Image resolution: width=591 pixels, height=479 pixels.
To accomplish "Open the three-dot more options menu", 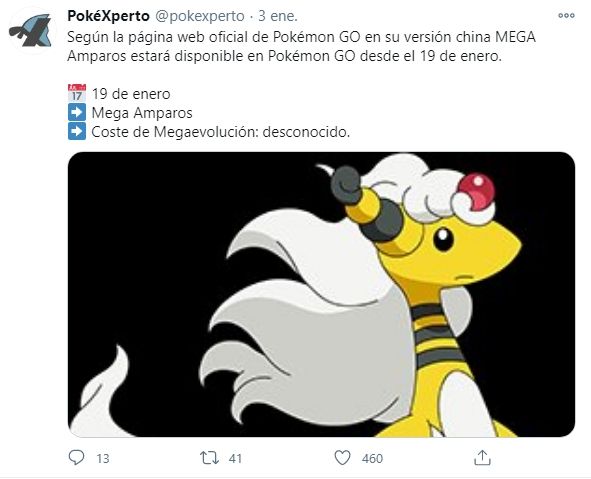I will [567, 16].
